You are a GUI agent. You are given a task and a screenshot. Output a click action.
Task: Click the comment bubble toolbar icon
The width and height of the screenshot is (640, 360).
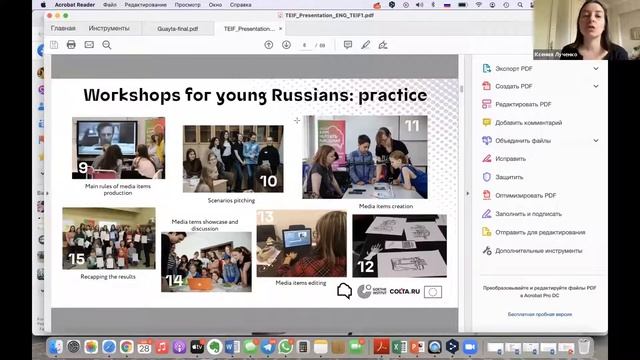pyautogui.click(x=348, y=45)
